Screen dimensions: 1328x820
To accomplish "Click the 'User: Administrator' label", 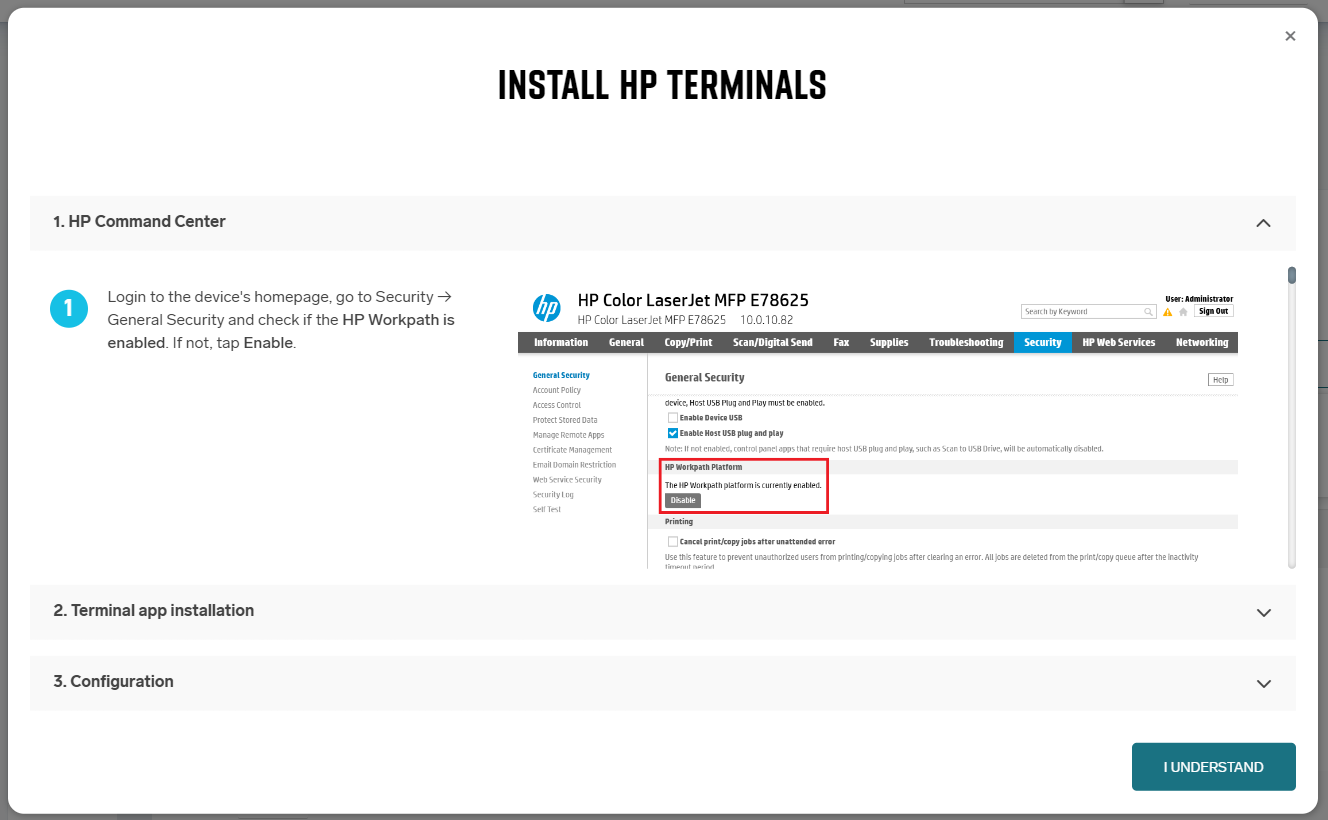I will coord(1199,299).
